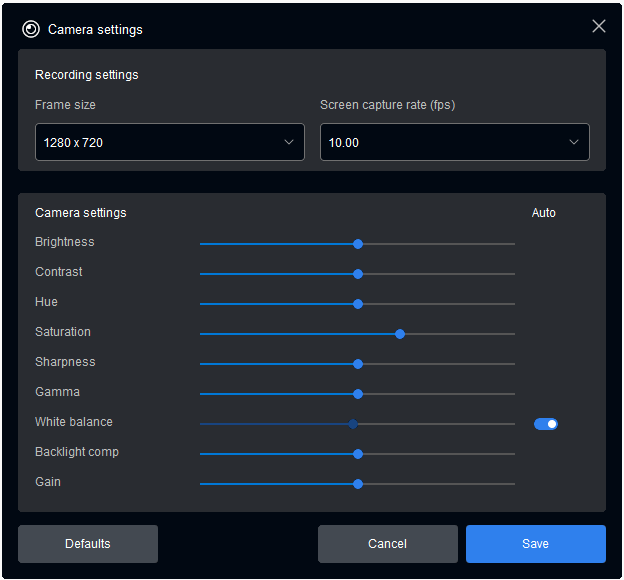
Task: Click right end of Brightness slider track
Action: click(512, 244)
